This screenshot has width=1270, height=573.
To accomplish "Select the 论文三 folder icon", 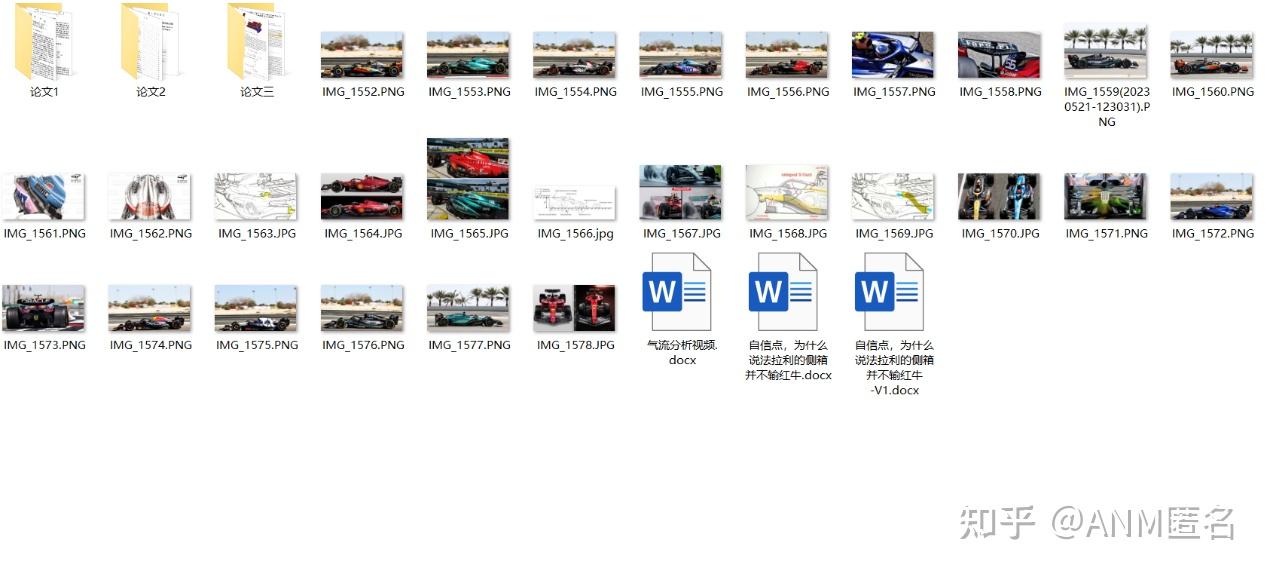I will click(256, 41).
